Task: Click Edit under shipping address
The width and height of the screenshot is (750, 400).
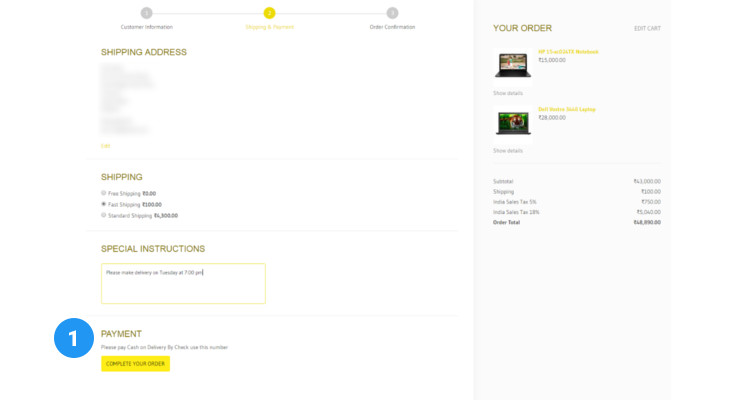Action: pyautogui.click(x=105, y=146)
